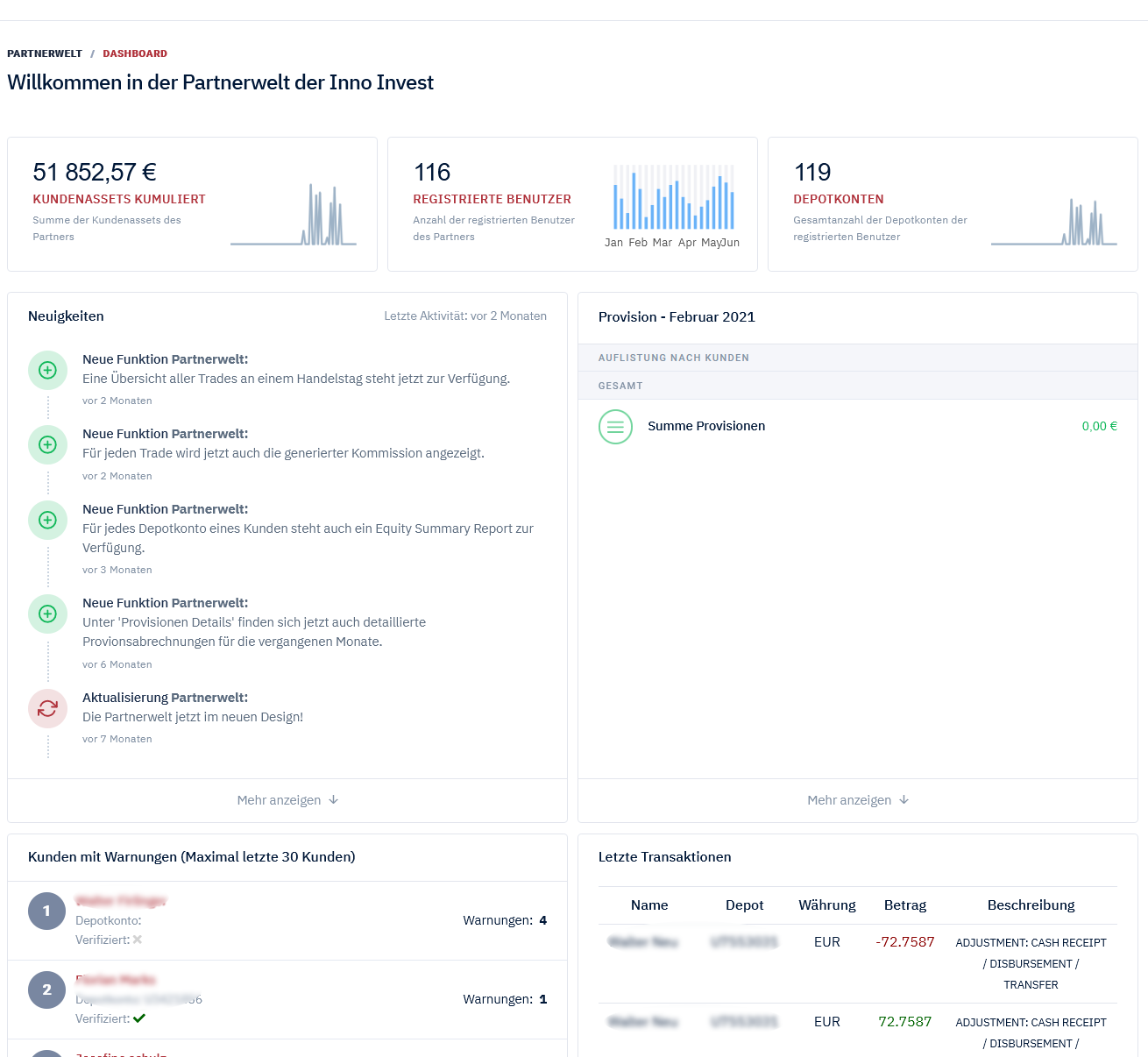Click the Beschreibung column header

pyautogui.click(x=1031, y=905)
